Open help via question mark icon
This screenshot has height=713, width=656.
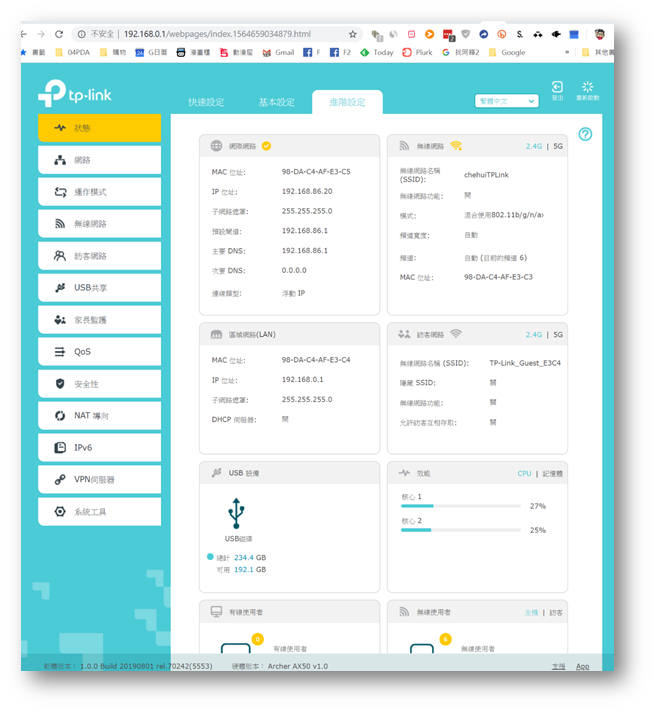[x=585, y=134]
